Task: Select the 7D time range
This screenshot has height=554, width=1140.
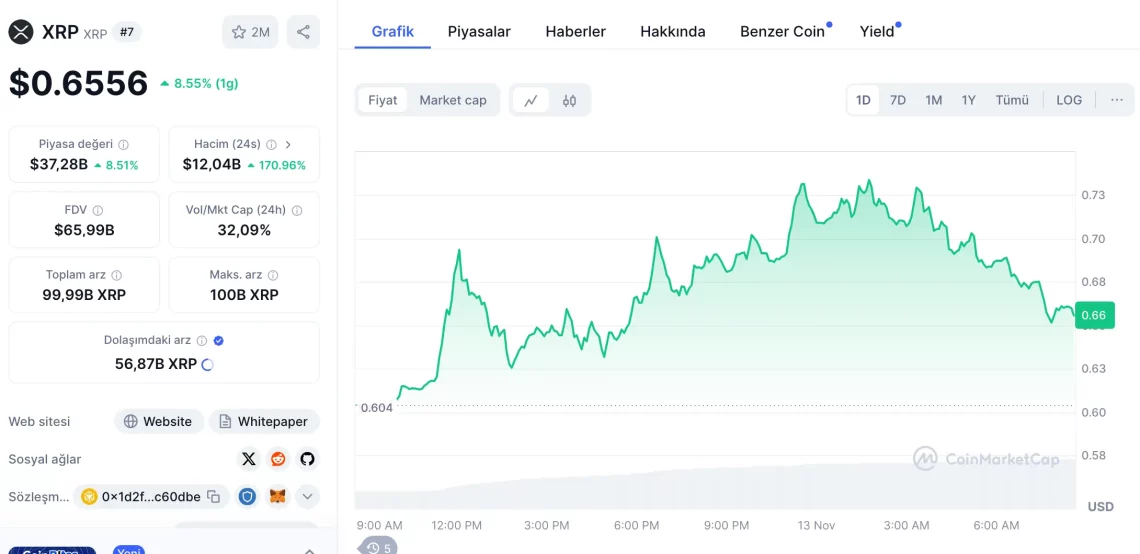Action: [898, 100]
